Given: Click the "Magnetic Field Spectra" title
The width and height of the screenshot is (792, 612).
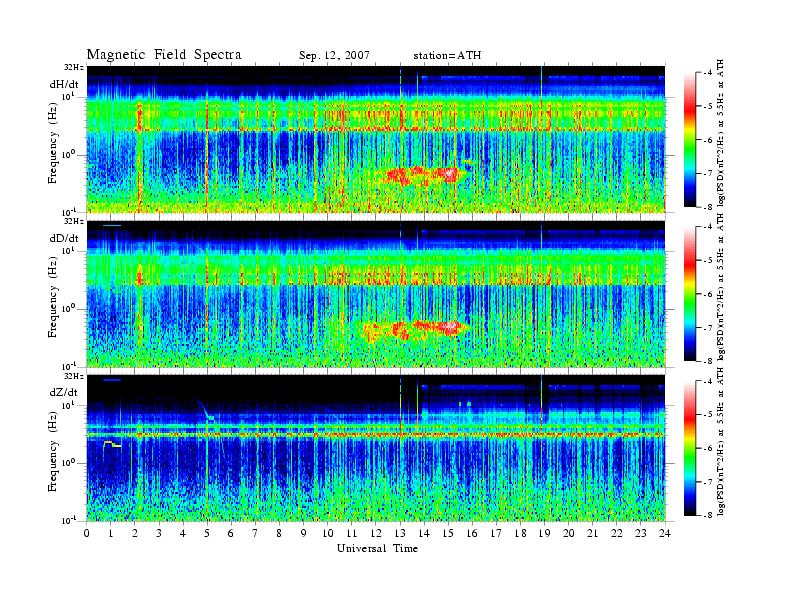Looking at the screenshot, I should point(164,55).
